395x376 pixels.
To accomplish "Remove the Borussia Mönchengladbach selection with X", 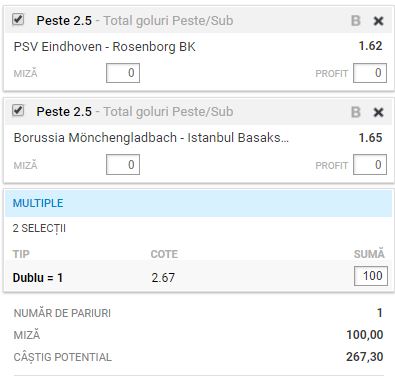I will coord(378,112).
